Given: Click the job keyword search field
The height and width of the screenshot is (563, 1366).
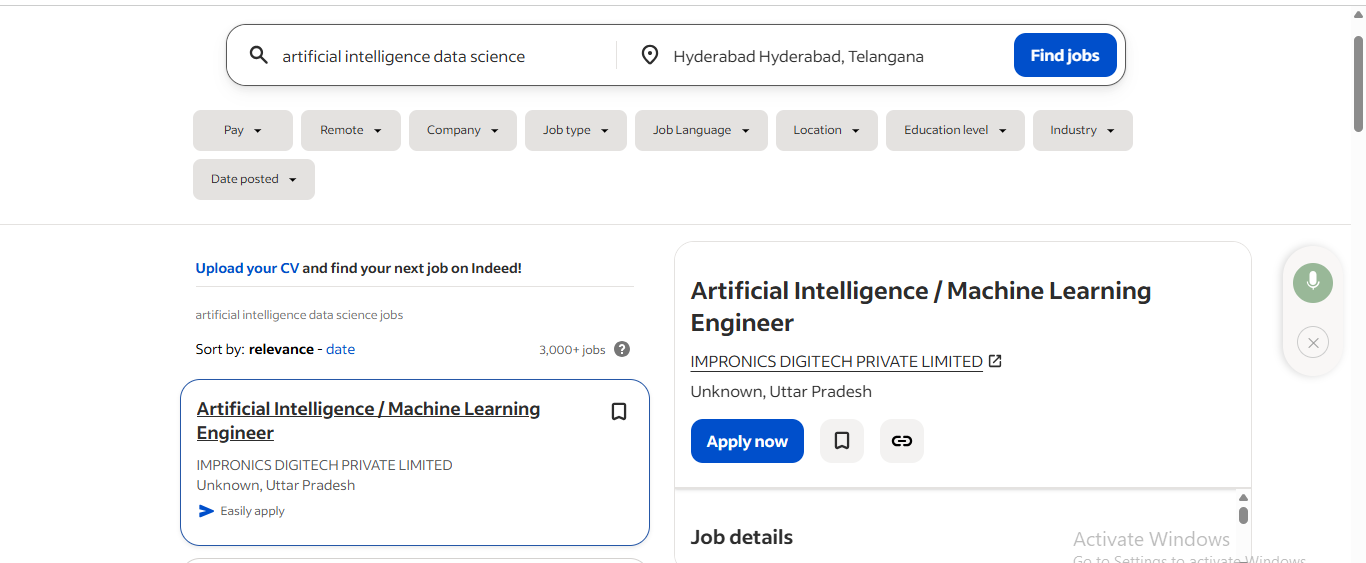Looking at the screenshot, I should pos(445,56).
